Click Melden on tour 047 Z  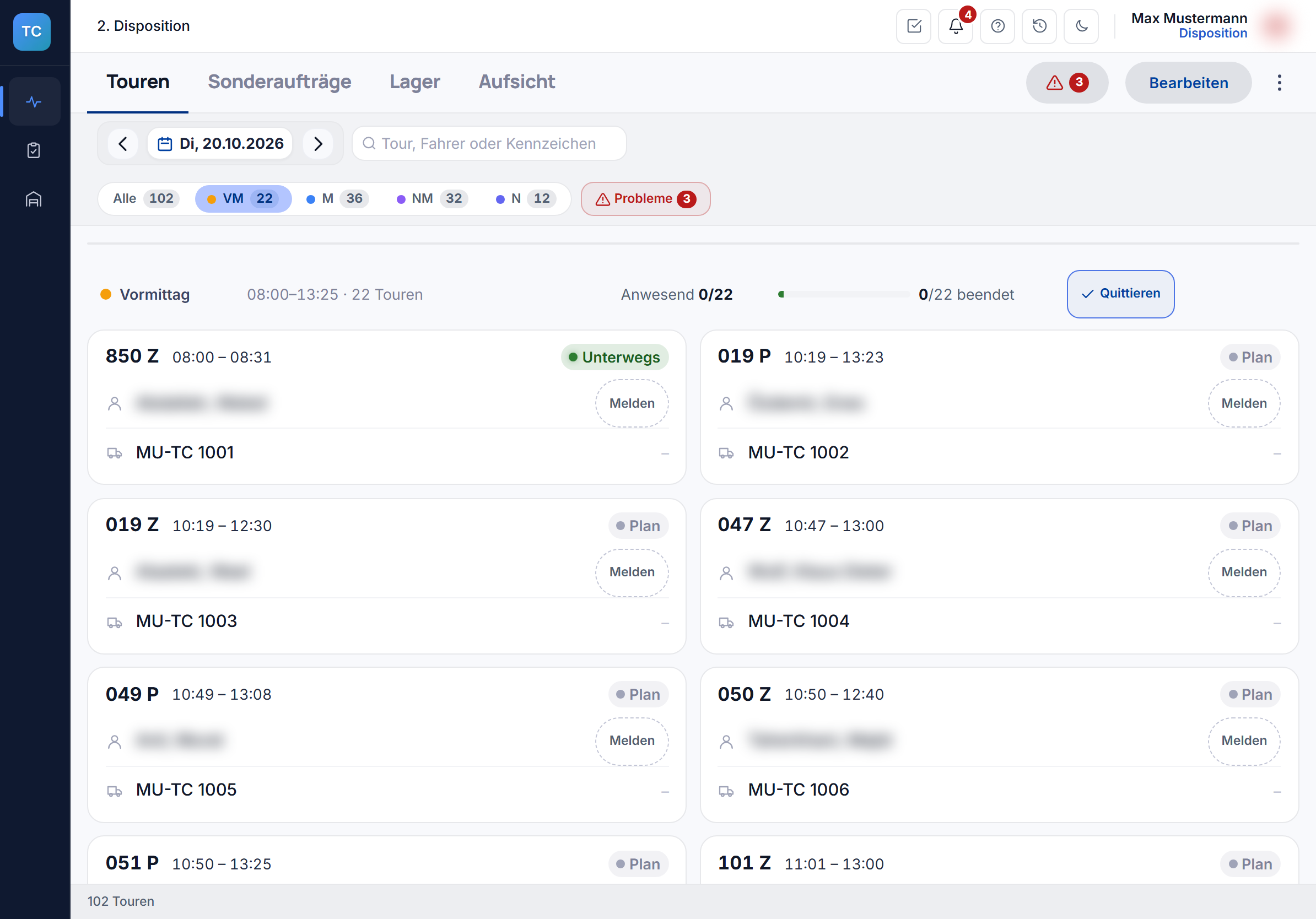coord(1244,572)
